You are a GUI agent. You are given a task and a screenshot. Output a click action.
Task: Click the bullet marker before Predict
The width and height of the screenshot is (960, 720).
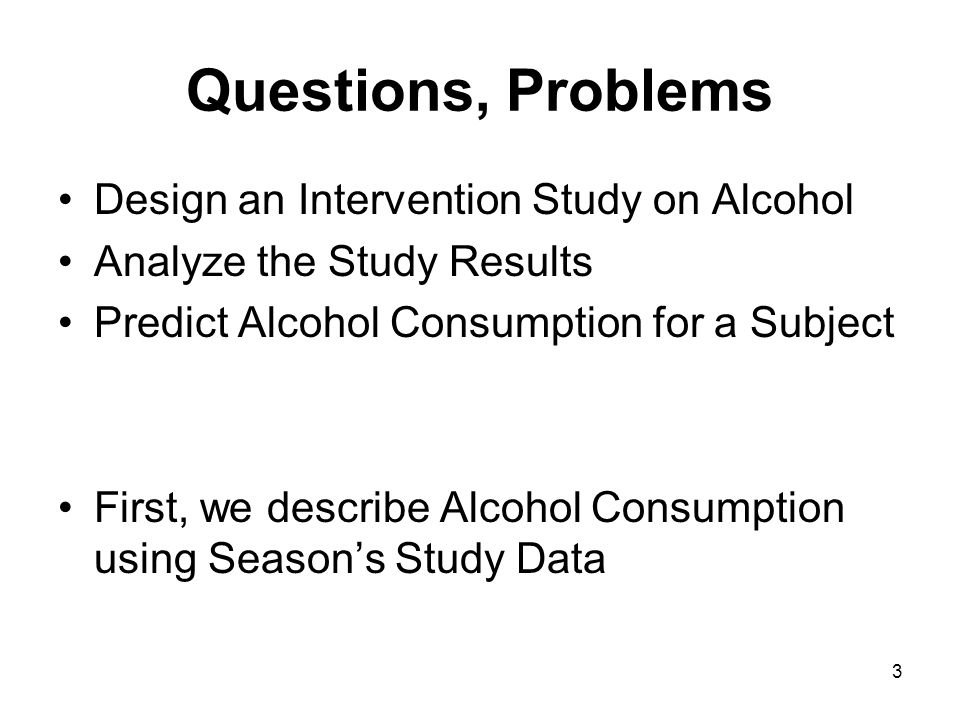(66, 323)
